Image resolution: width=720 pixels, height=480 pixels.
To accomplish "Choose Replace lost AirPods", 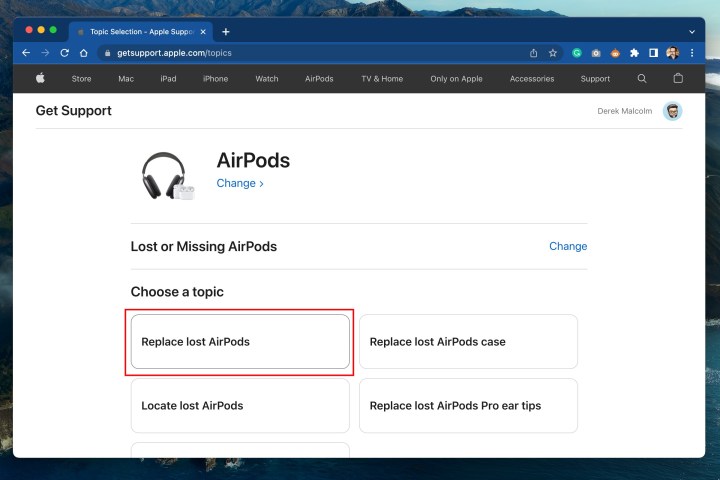I will click(x=240, y=341).
